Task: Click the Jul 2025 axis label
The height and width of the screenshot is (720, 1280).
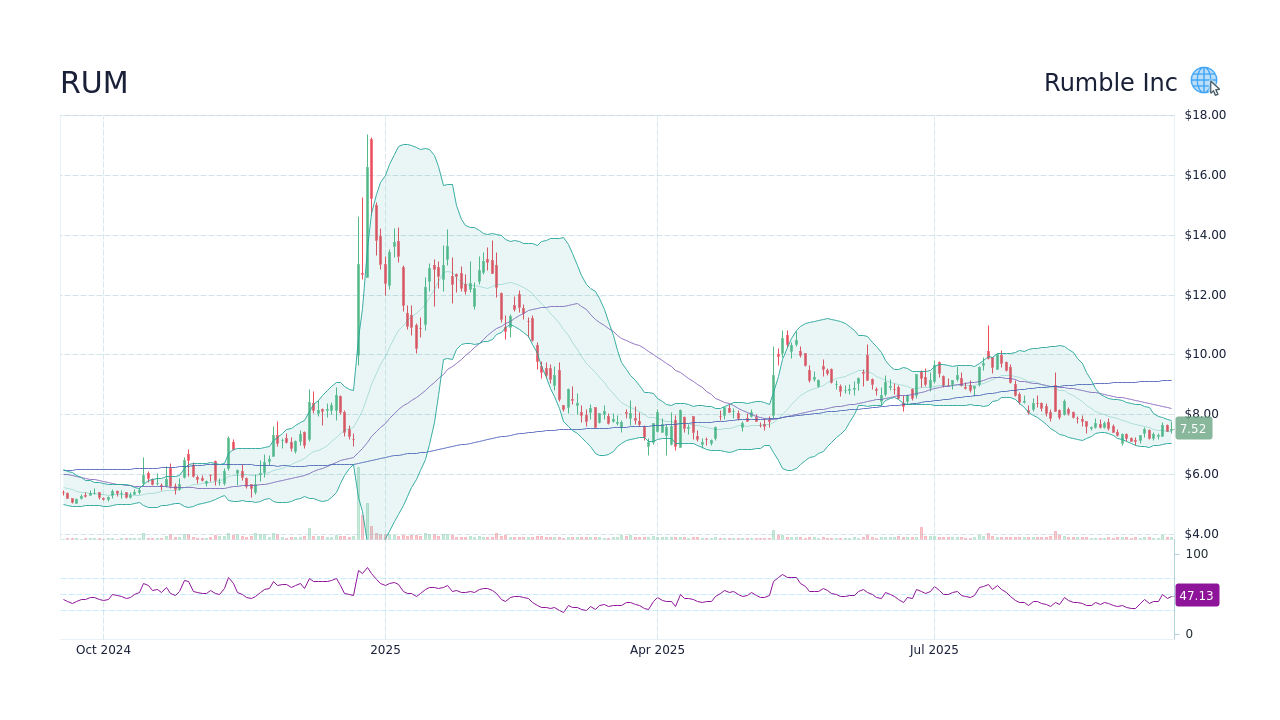Action: 933,649
